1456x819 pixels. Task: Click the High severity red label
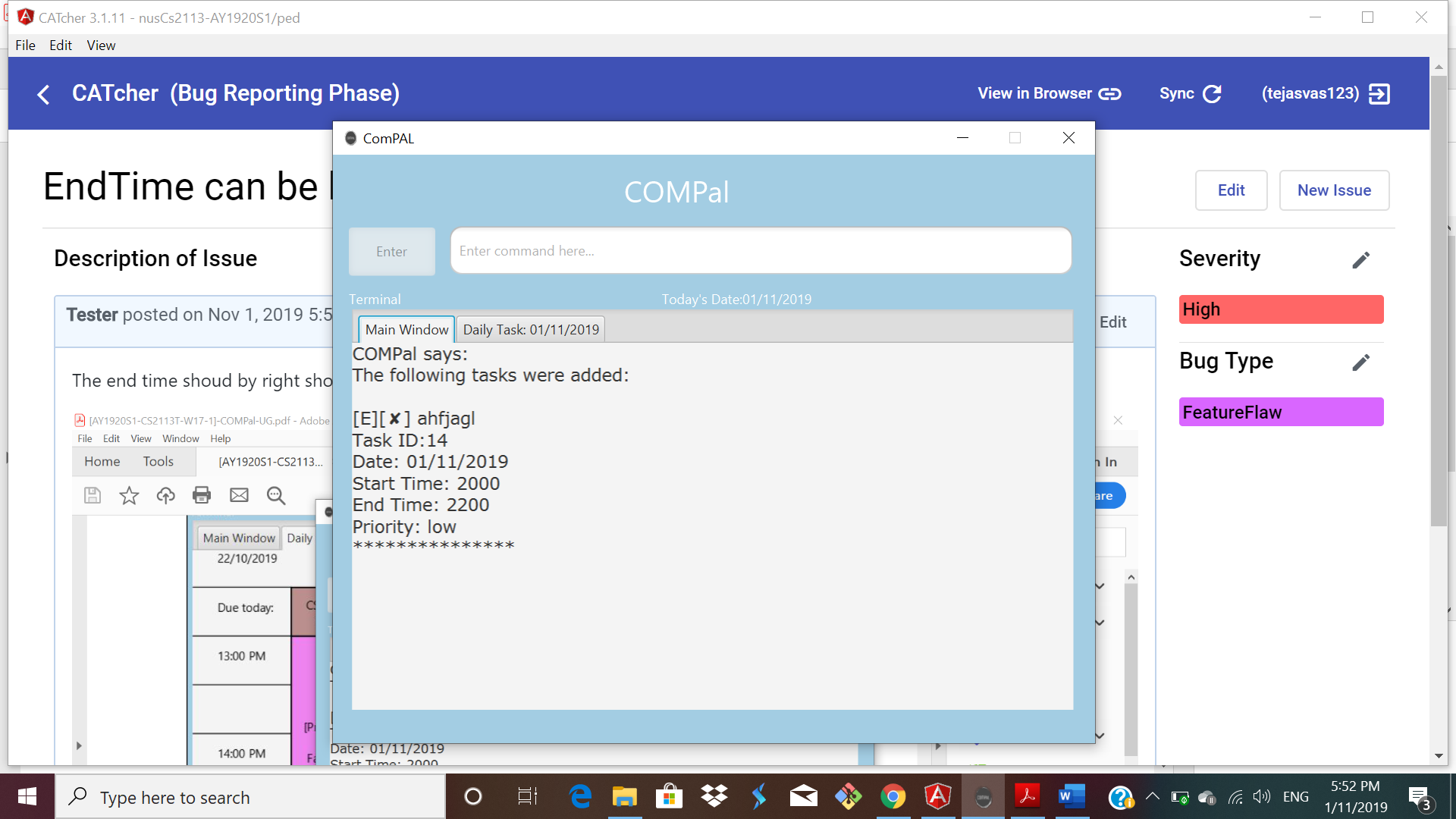[1280, 309]
